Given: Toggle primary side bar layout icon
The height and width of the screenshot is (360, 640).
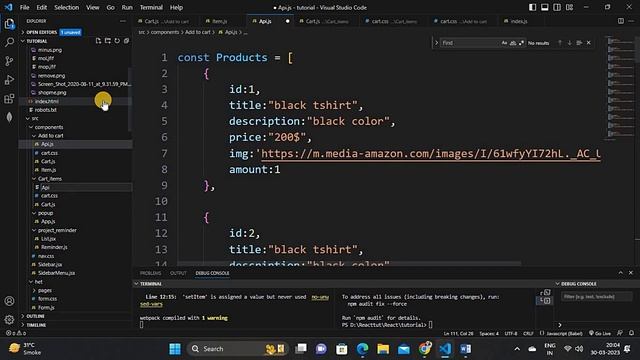Looking at the screenshot, I should pos(533,7).
